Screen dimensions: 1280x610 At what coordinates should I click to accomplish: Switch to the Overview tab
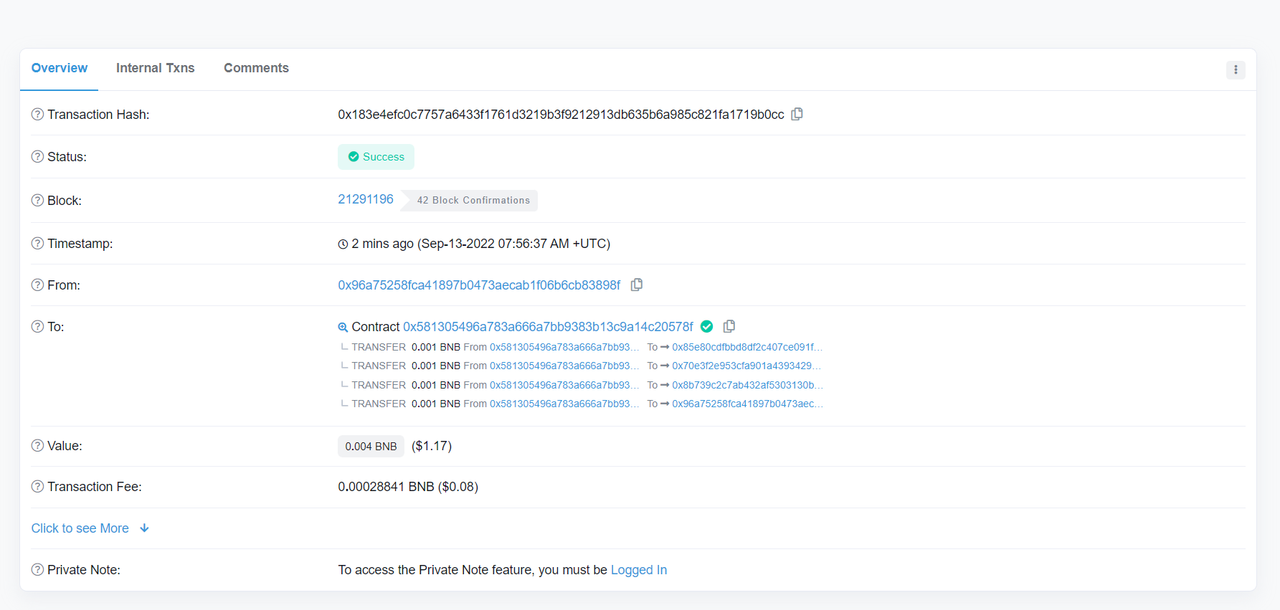click(x=59, y=68)
